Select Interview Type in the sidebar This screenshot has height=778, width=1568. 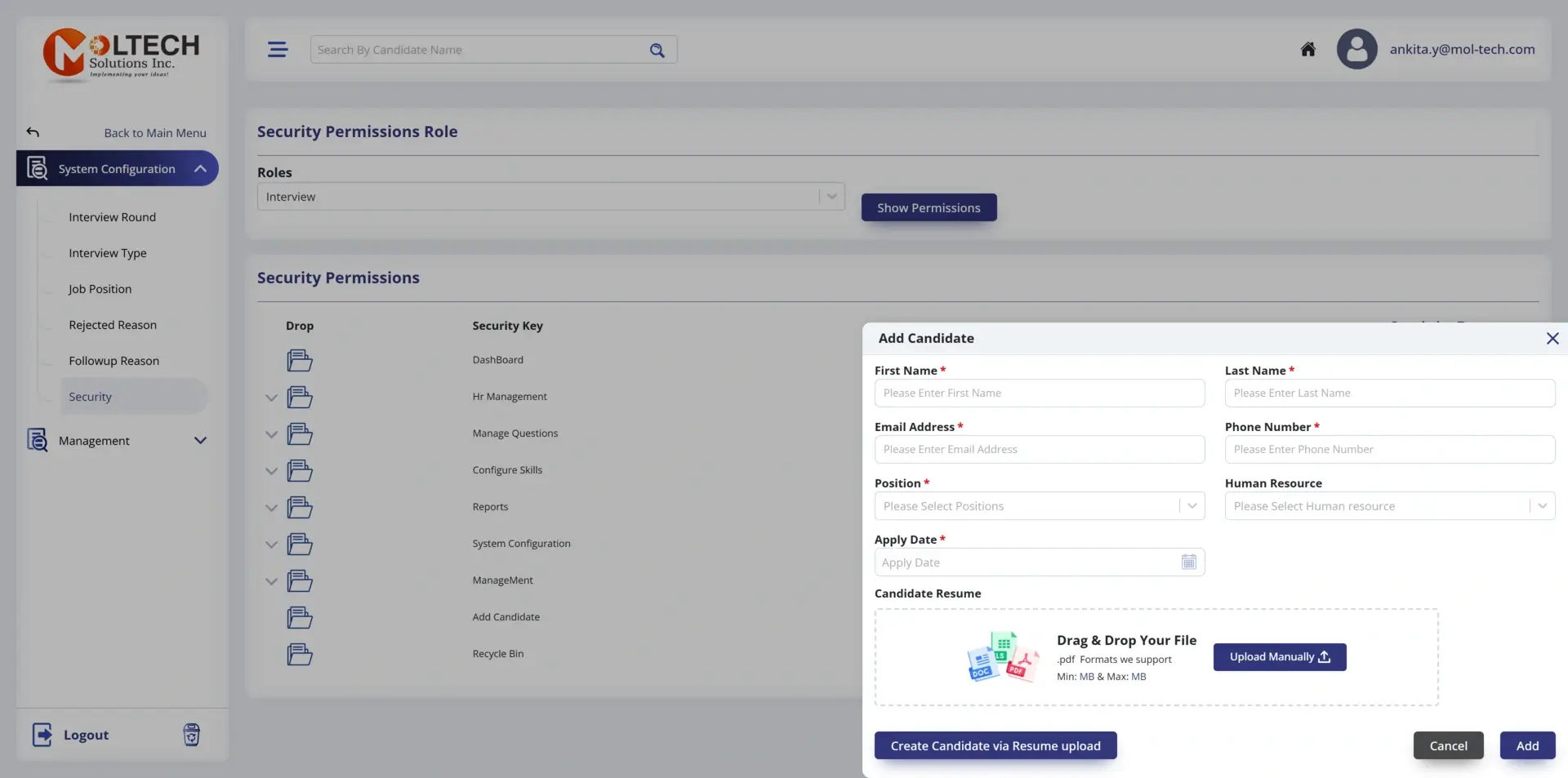click(108, 253)
